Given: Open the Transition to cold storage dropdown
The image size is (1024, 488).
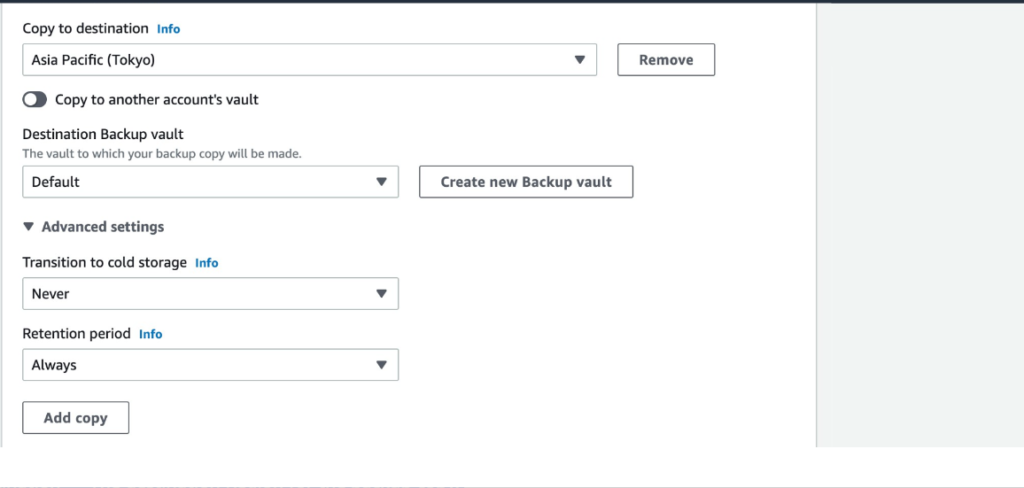Looking at the screenshot, I should [210, 294].
